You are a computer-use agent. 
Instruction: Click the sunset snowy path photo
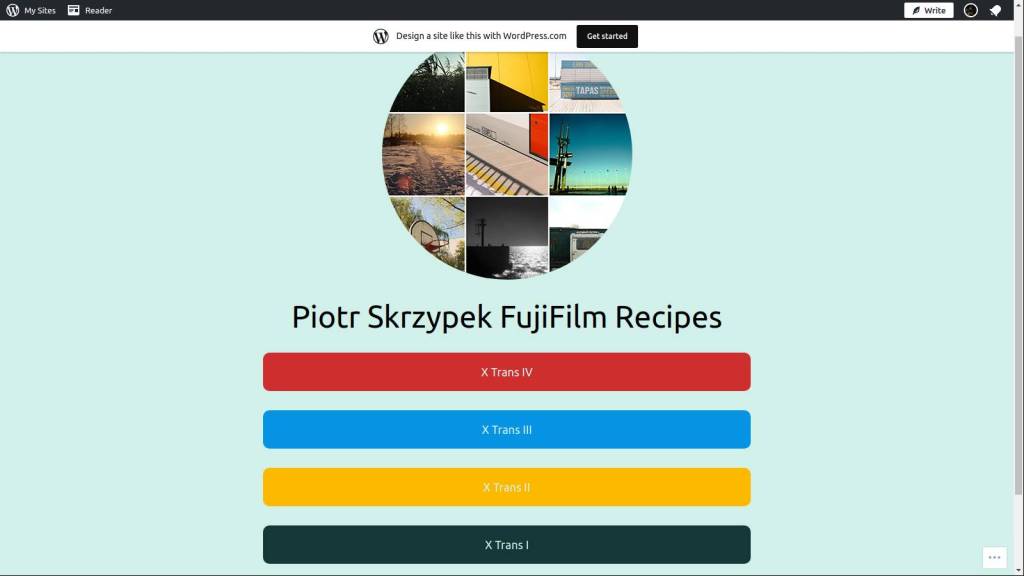(x=423, y=155)
